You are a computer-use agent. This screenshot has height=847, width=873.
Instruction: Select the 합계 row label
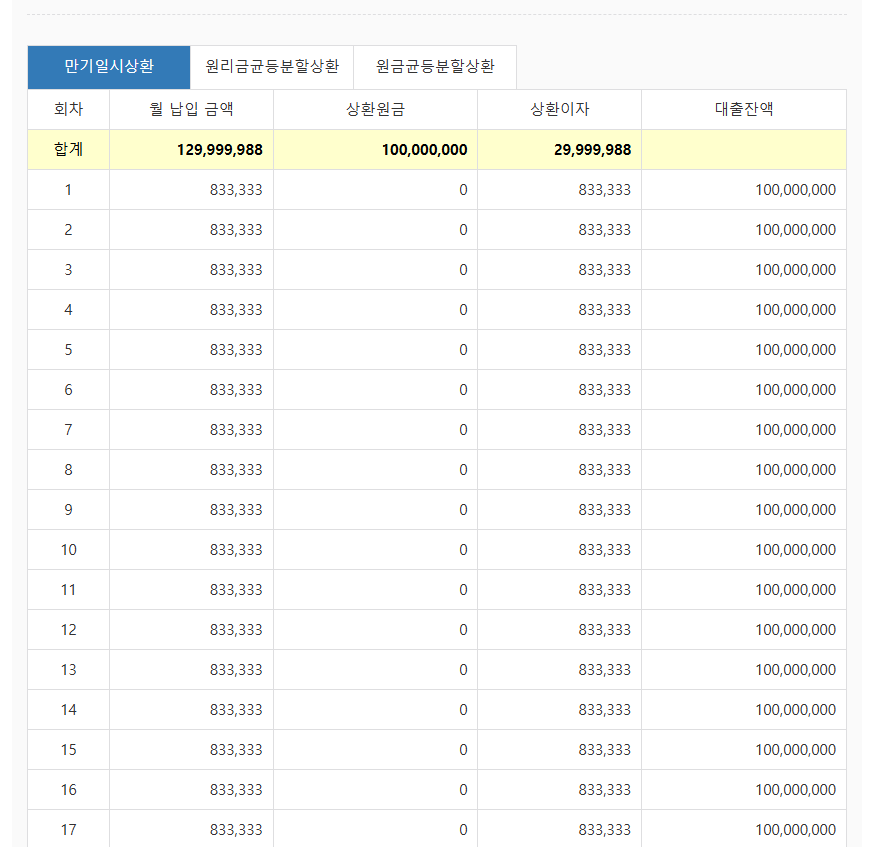(x=68, y=149)
